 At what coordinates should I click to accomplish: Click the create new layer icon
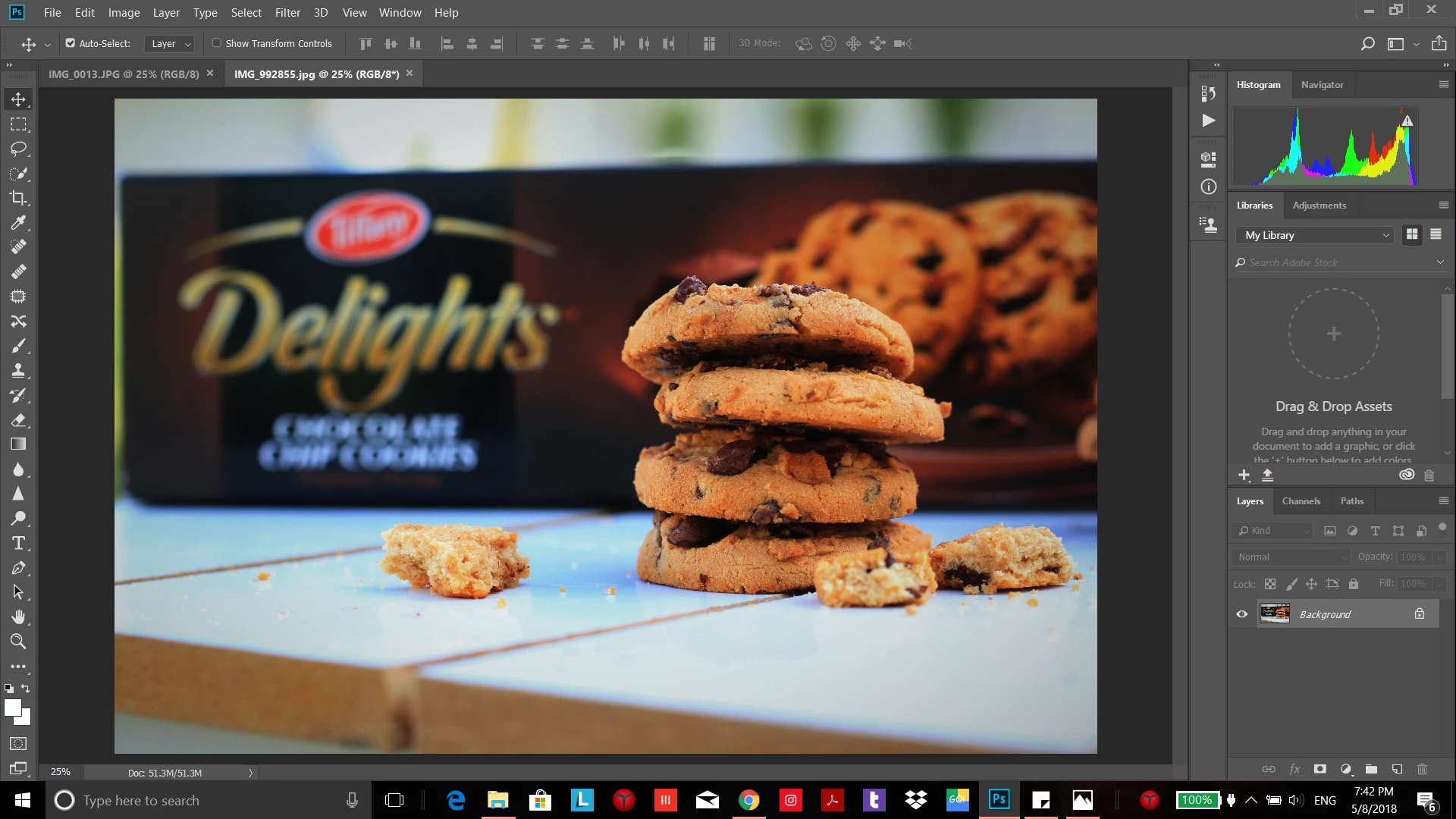coord(1397,769)
